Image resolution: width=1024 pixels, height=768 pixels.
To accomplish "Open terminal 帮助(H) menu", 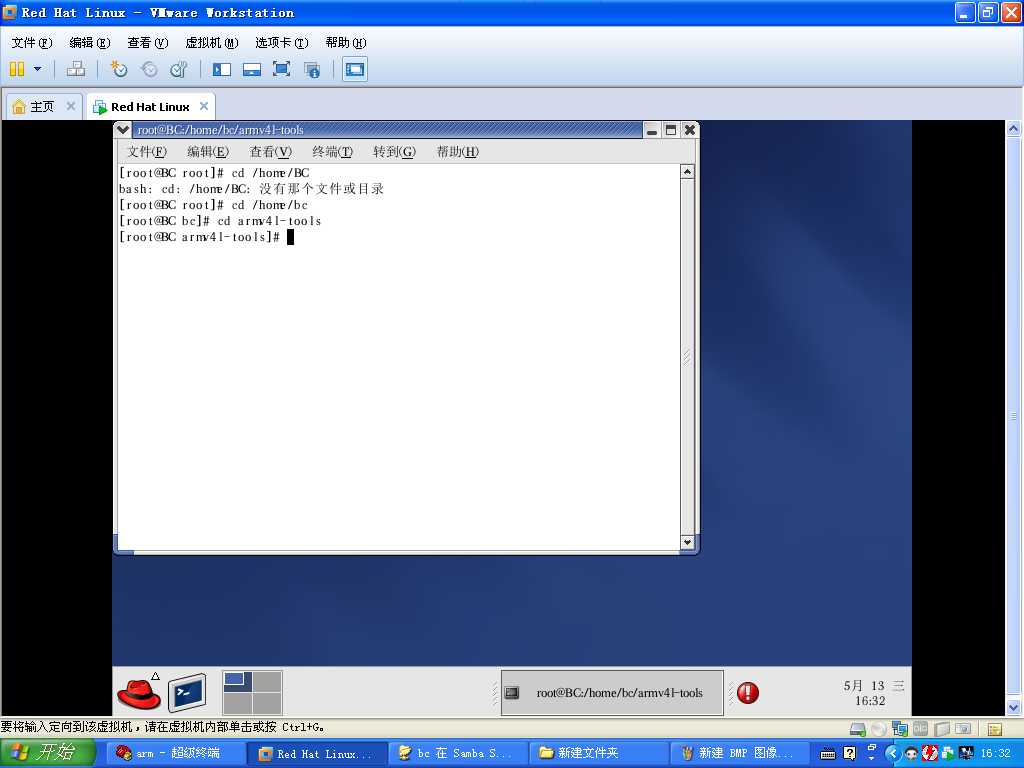I will (x=457, y=152).
